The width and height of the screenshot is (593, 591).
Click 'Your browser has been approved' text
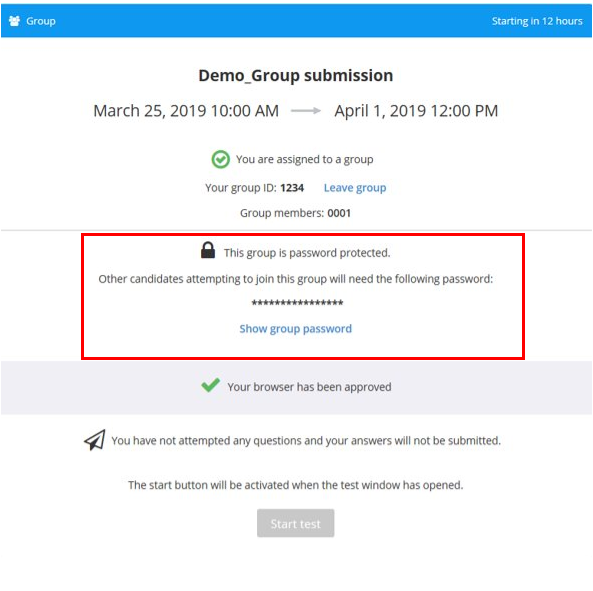point(309,387)
